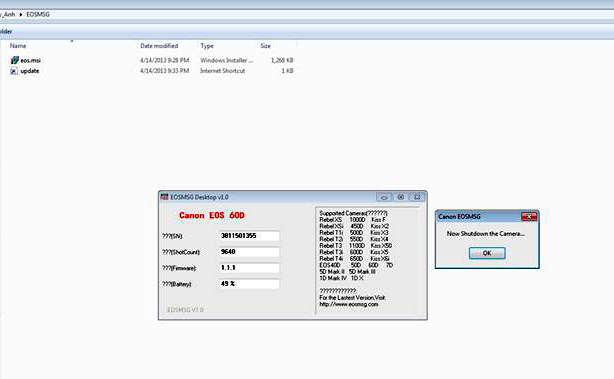614x379 pixels.
Task: Click OK in the shutdown camera dialog
Action: pyautogui.click(x=487, y=253)
